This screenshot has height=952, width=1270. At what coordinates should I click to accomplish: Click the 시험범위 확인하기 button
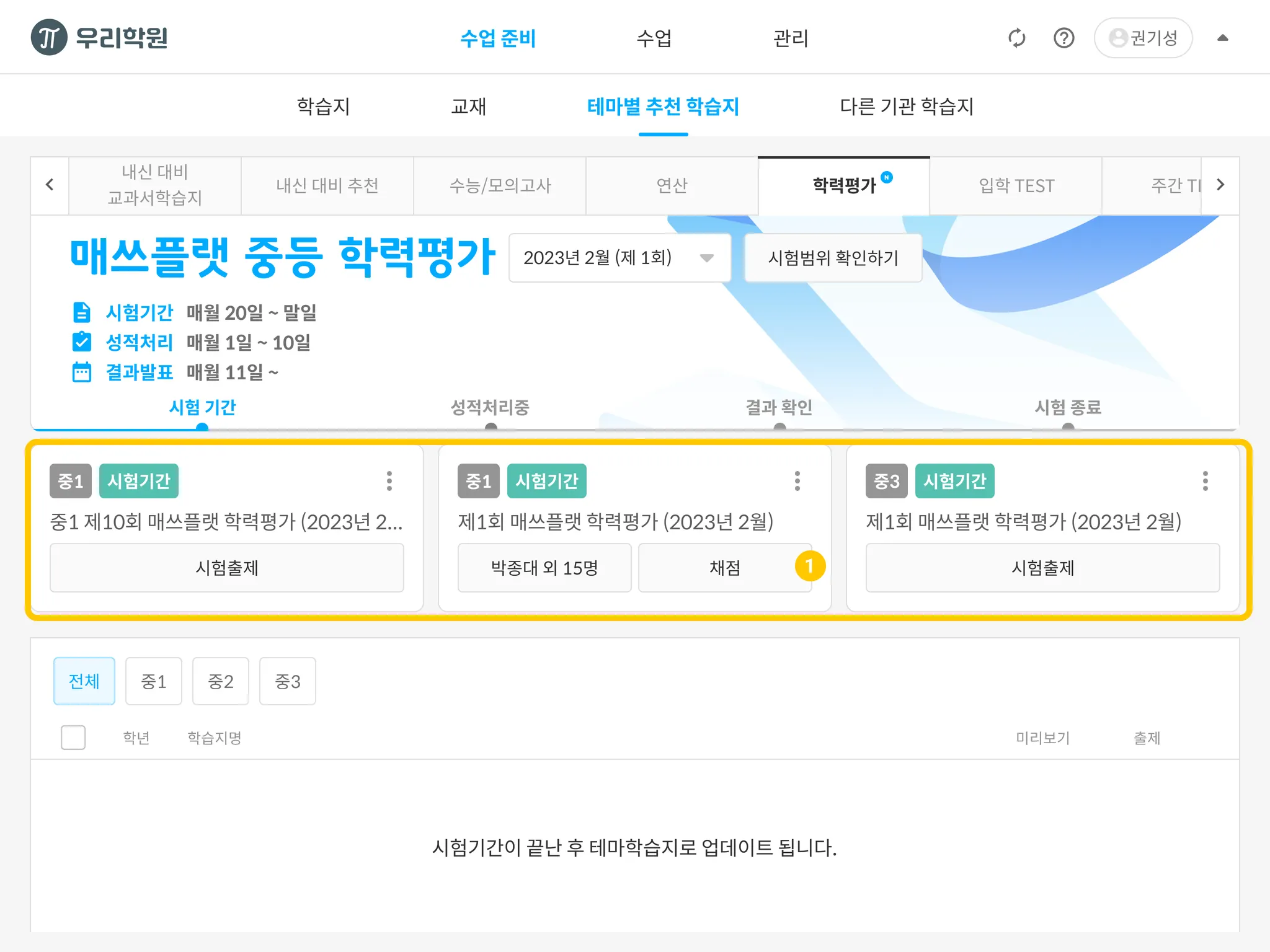point(833,258)
